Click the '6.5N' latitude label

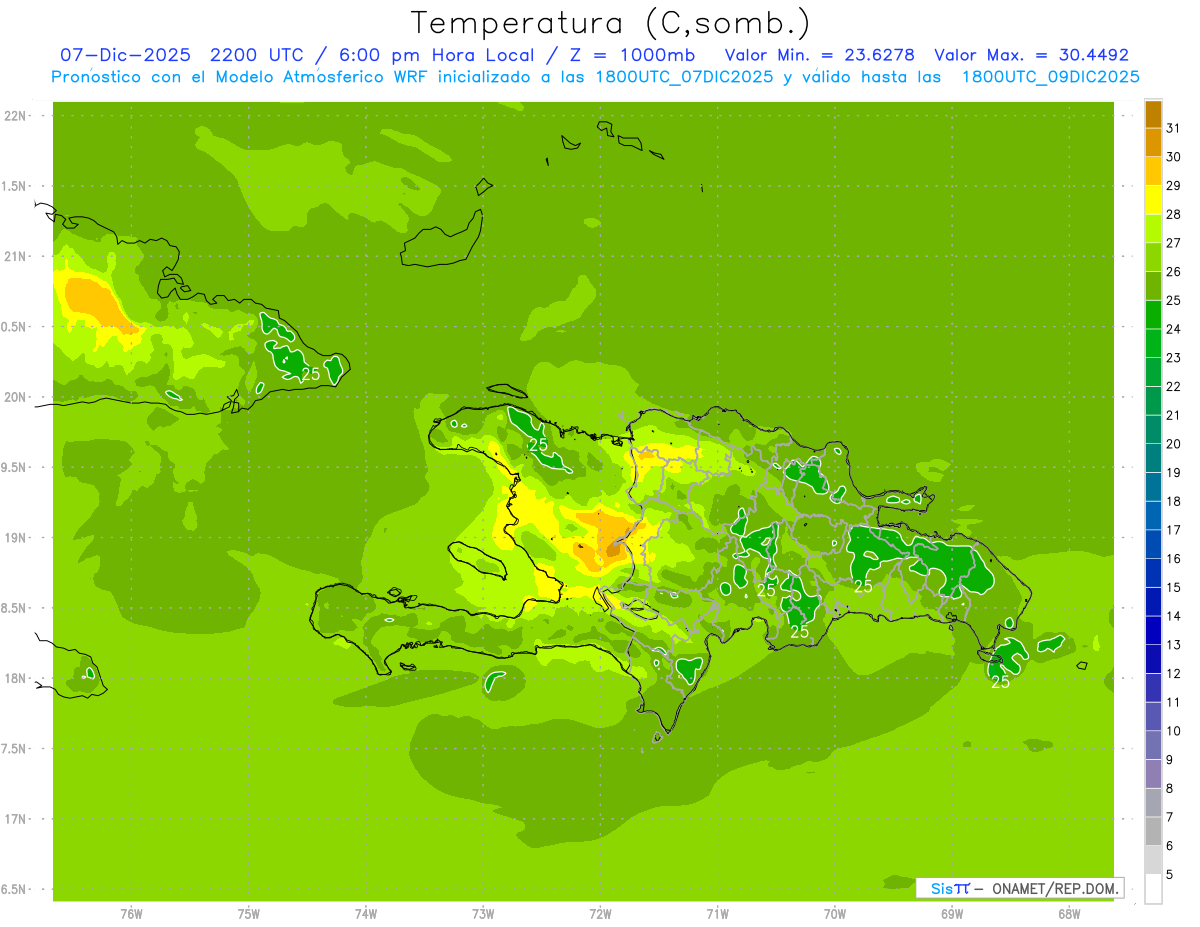pyautogui.click(x=15, y=889)
